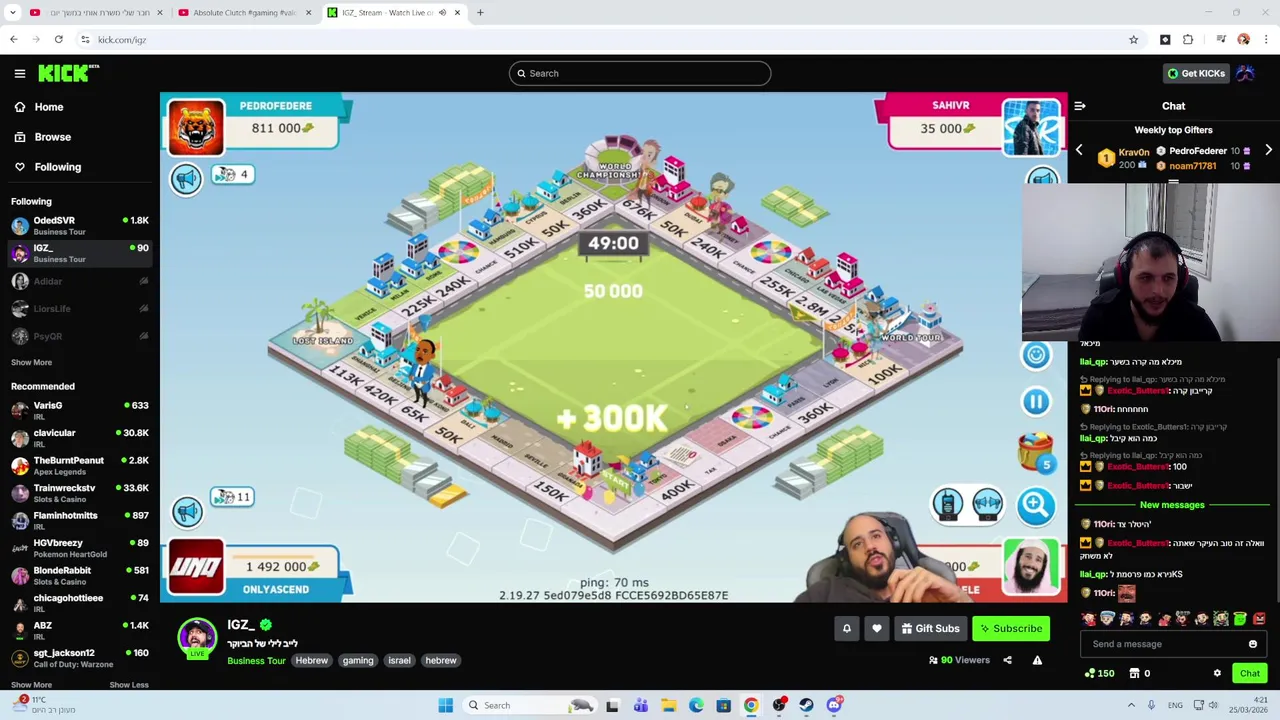Open a new browser tab

coord(480,13)
